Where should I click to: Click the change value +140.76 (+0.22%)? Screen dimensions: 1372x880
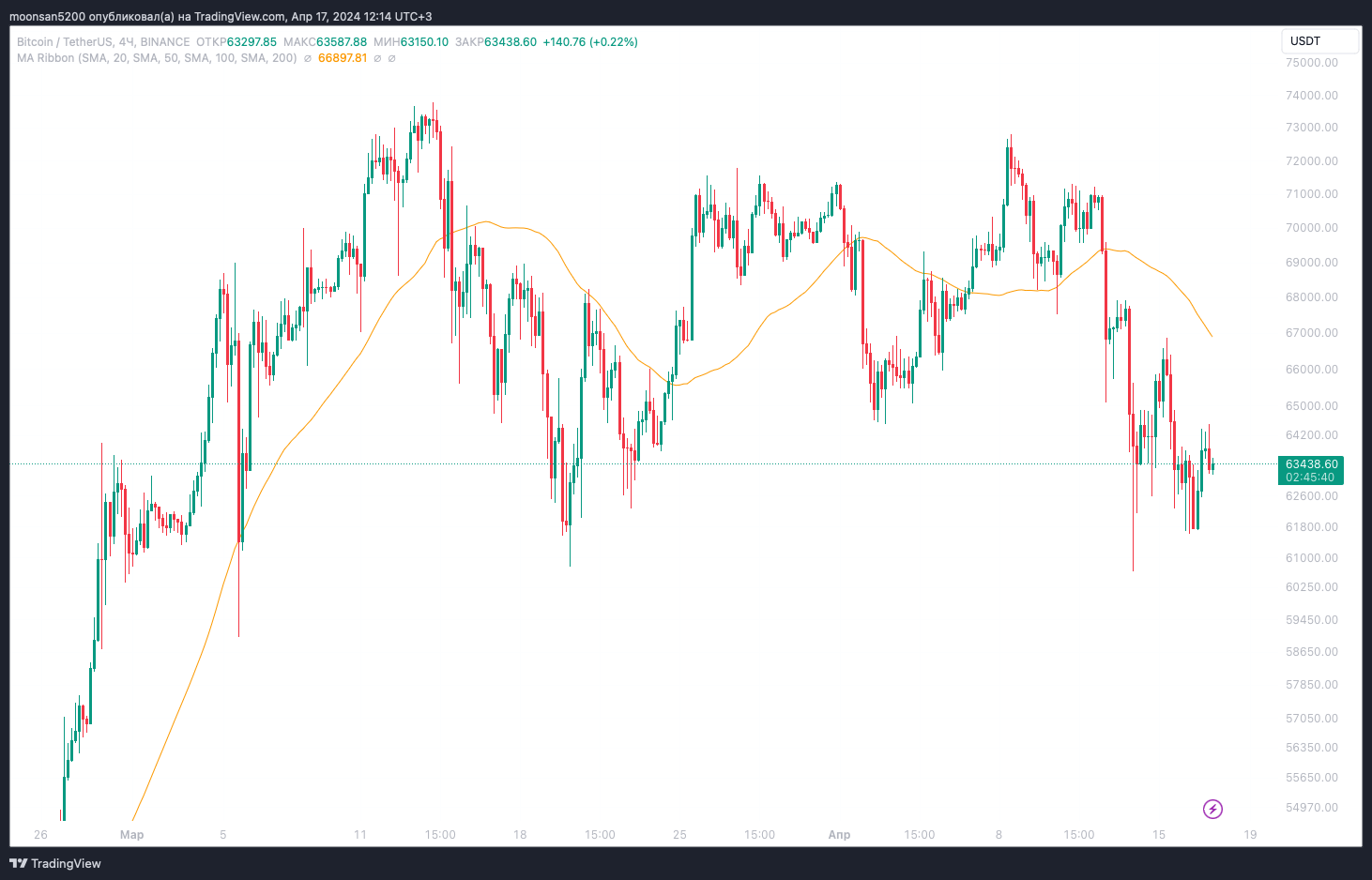590,42
